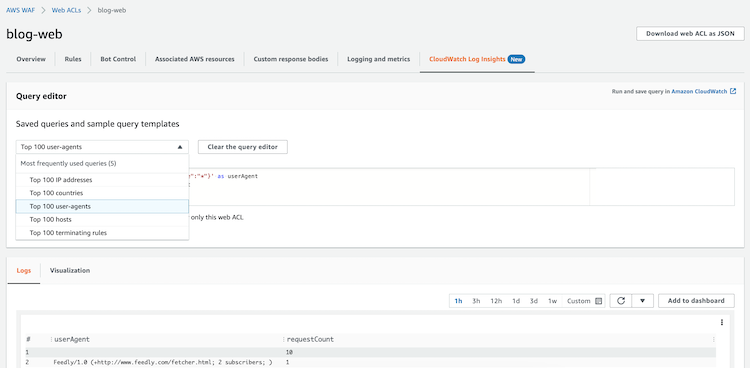Open the Custom time range picker
The height and width of the screenshot is (368, 750).
[584, 301]
